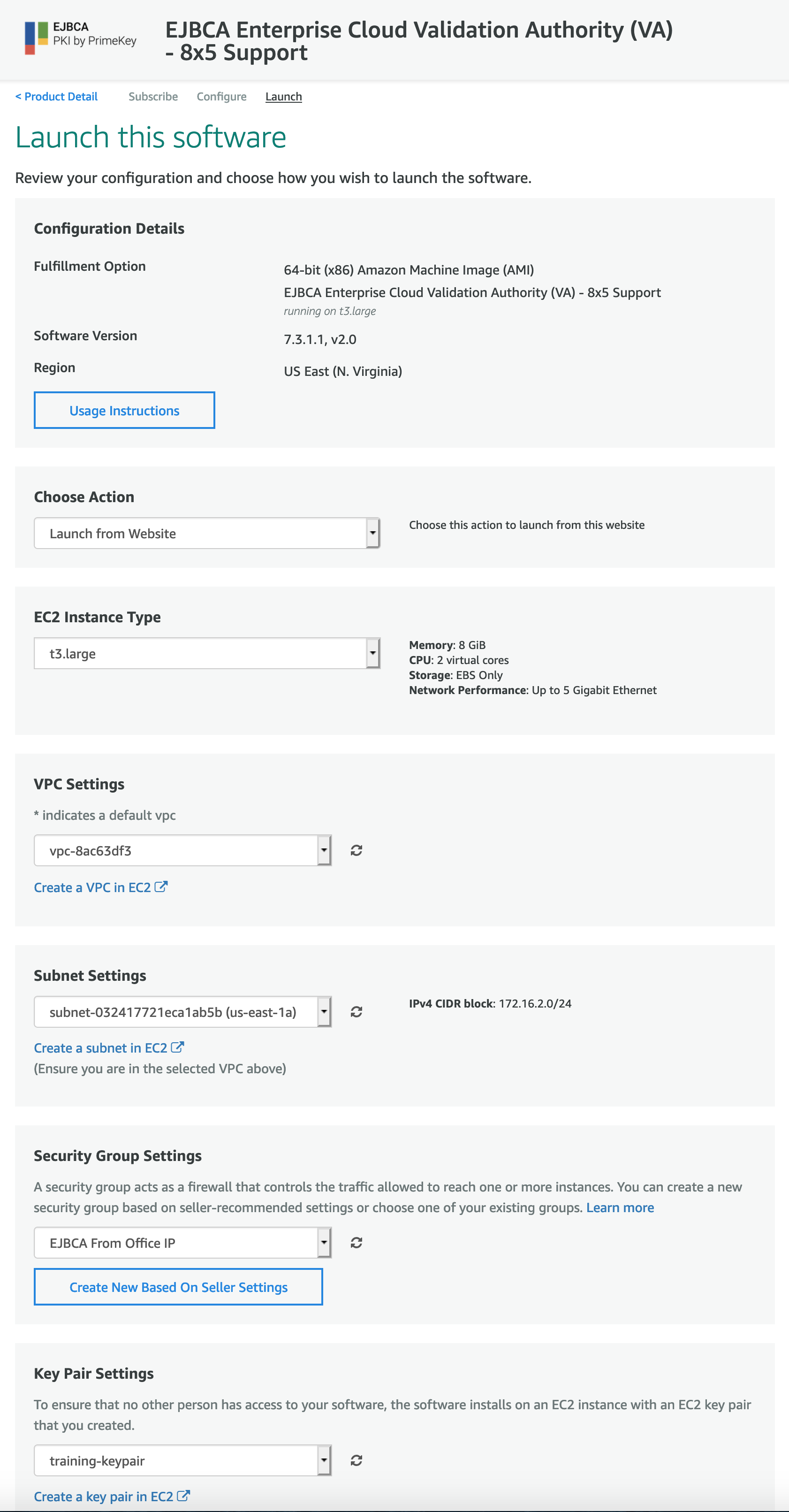Click external link icon beside Create a key pair

point(183,1496)
